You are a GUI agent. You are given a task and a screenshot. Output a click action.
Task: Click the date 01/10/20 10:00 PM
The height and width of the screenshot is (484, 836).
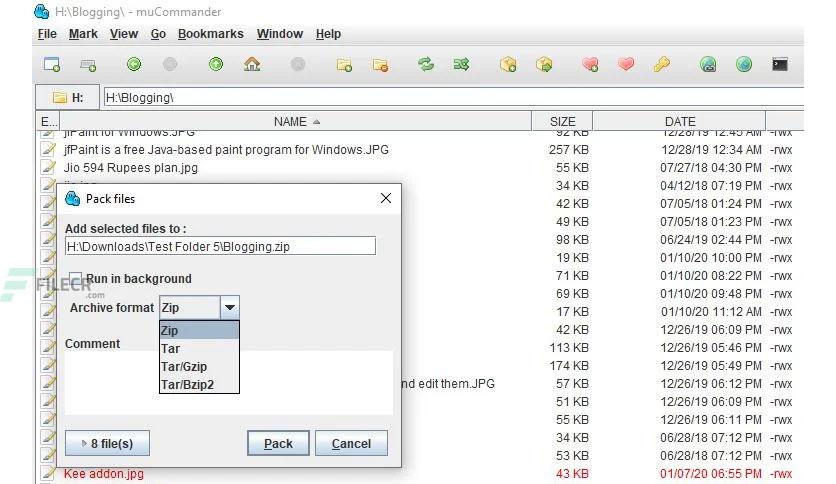click(711, 257)
